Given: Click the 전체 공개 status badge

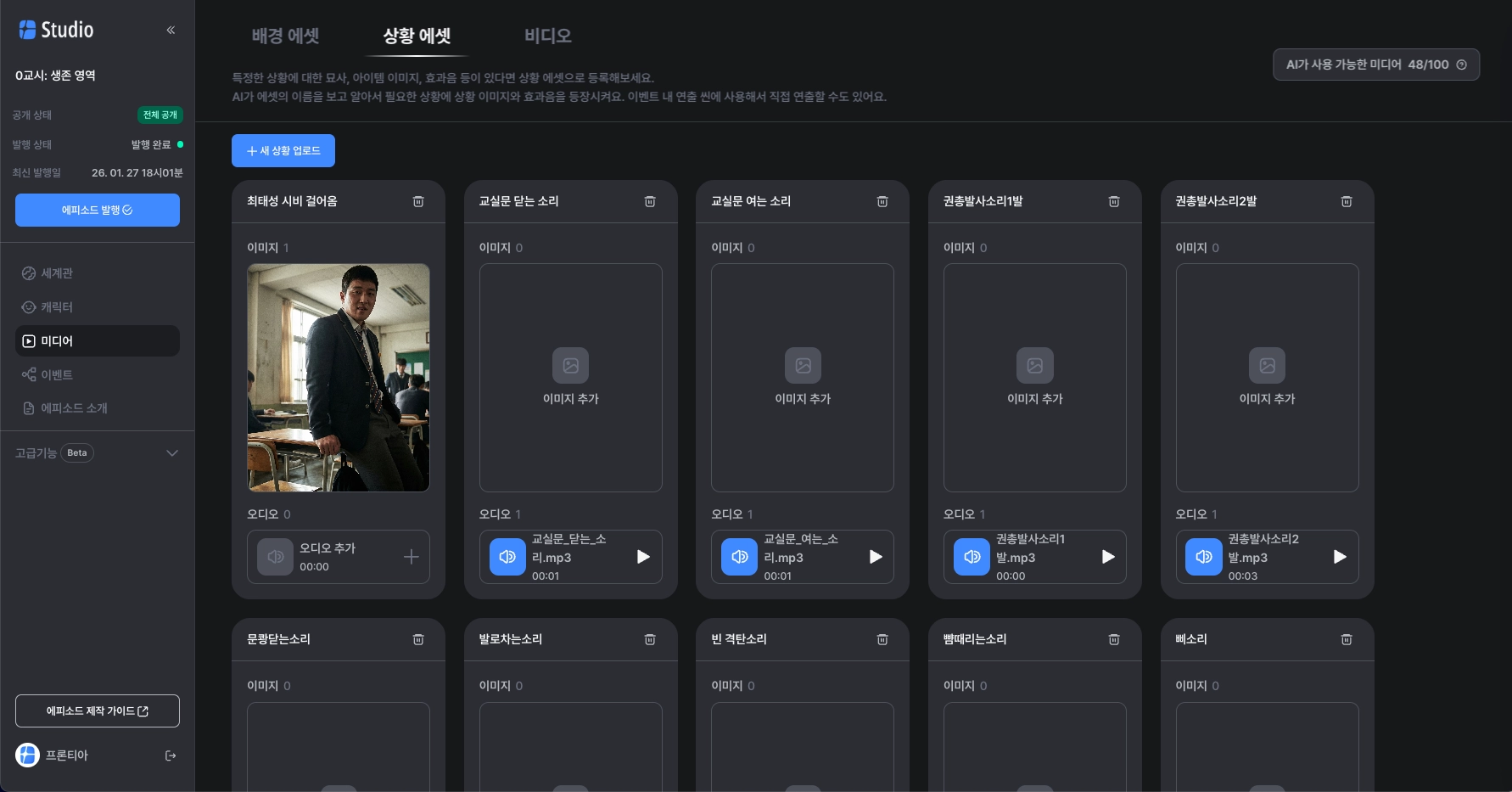Looking at the screenshot, I should tap(160, 115).
